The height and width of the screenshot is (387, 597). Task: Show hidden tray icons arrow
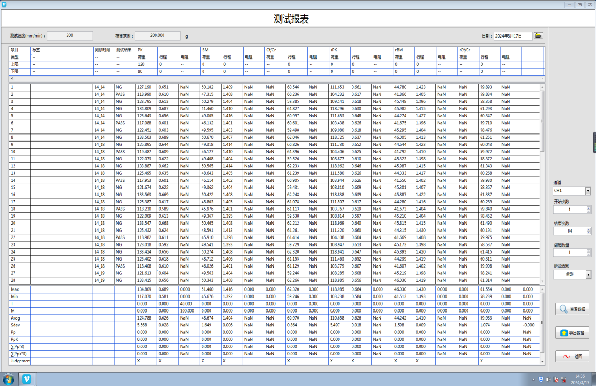(x=533, y=380)
